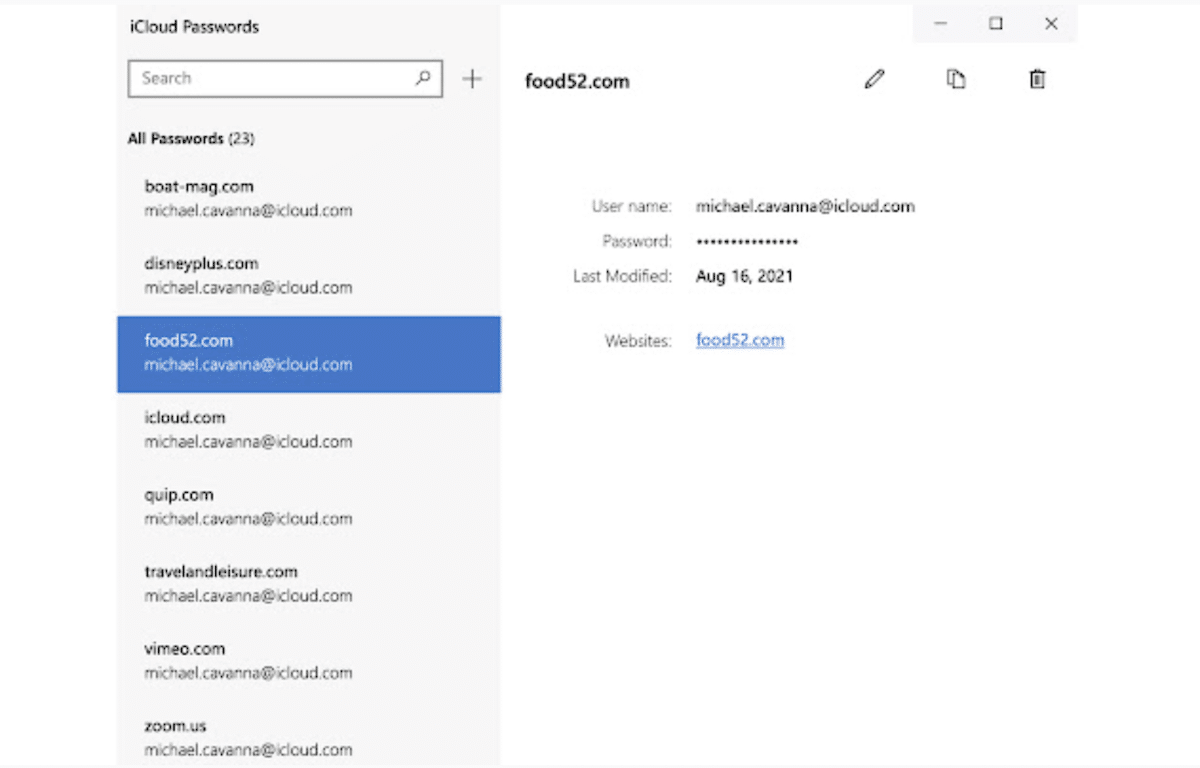Image resolution: width=1200 pixels, height=768 pixels.
Task: Open the food52.com website link
Action: pos(740,340)
